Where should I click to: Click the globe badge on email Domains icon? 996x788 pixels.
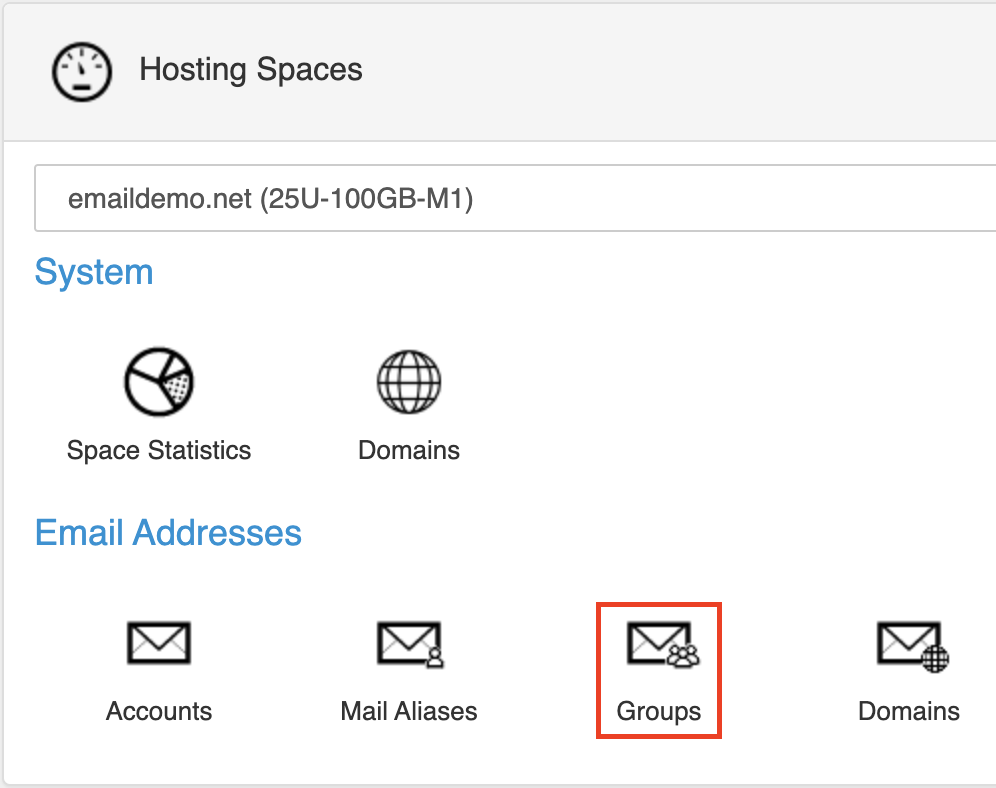[x=935, y=658]
